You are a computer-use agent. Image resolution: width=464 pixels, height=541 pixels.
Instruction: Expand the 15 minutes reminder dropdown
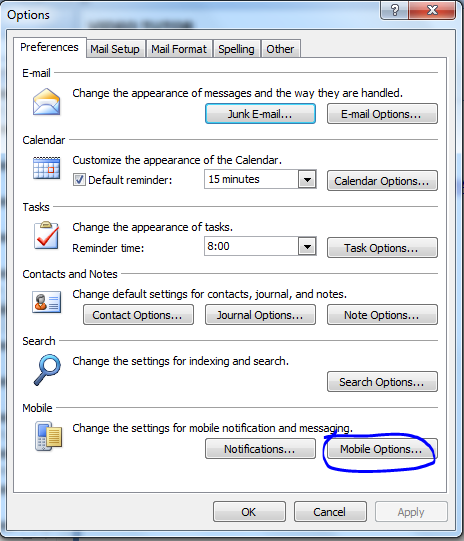[x=307, y=179]
